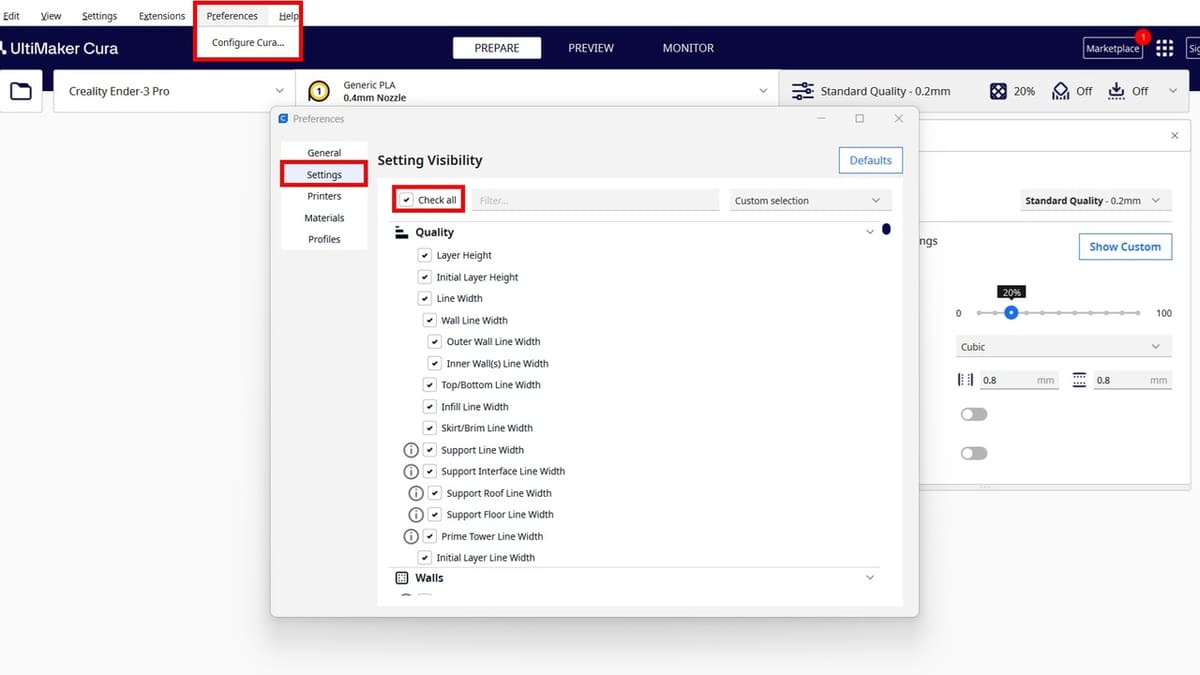Click the support icon in the summary bar
Image resolution: width=1200 pixels, height=675 pixels.
click(x=1061, y=91)
